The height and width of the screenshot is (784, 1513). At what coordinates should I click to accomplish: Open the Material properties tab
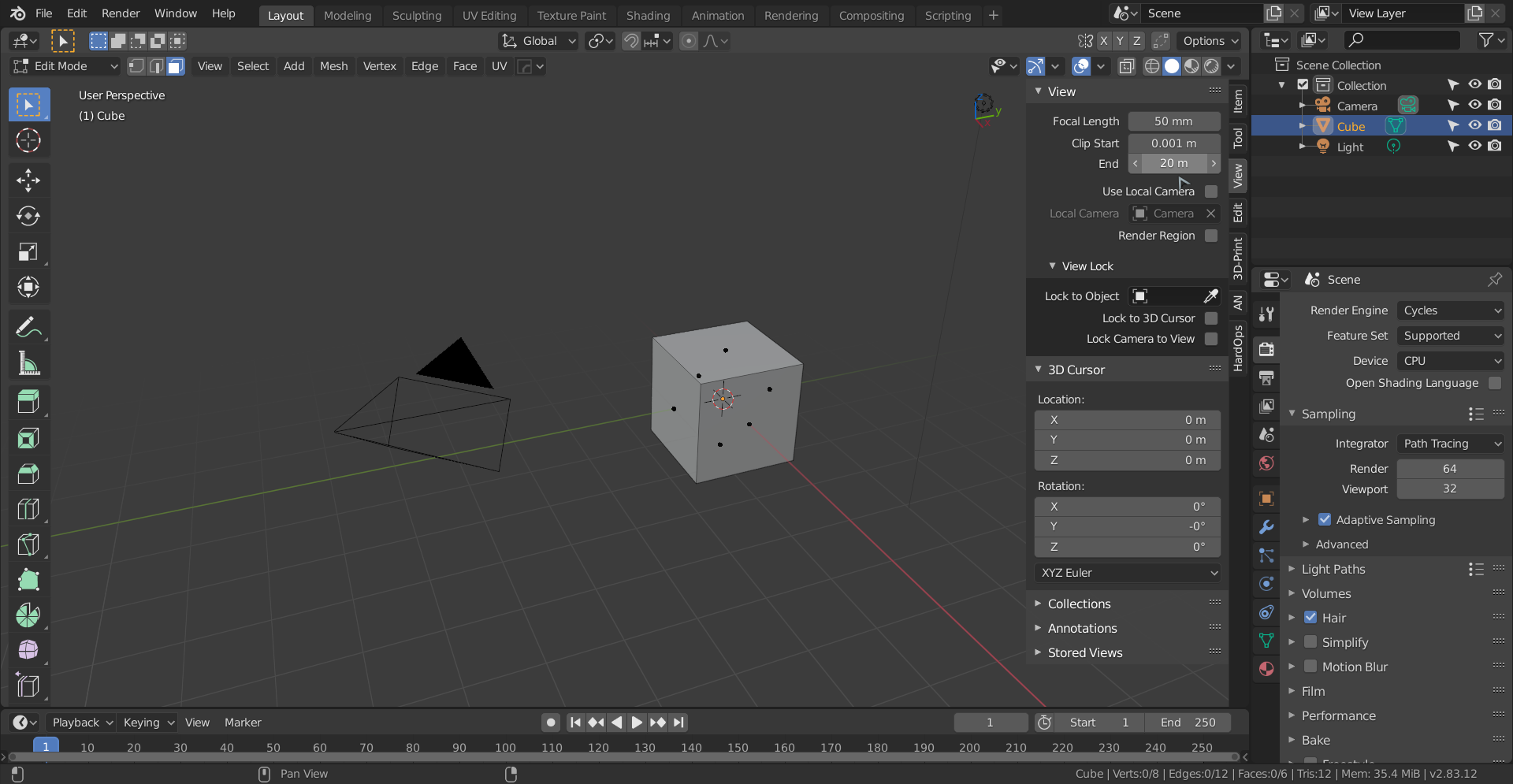1266,669
